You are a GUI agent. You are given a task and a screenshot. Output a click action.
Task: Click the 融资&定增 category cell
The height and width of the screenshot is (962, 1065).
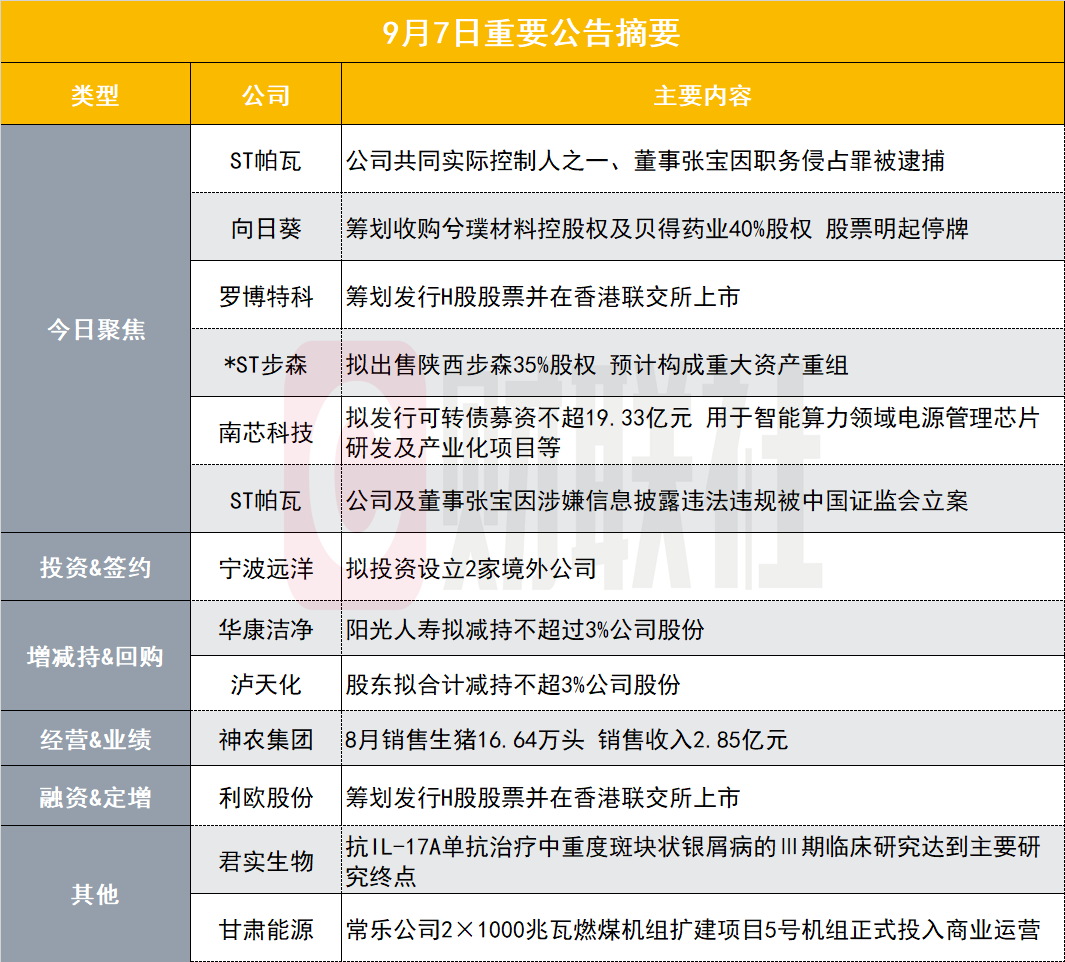(x=96, y=797)
